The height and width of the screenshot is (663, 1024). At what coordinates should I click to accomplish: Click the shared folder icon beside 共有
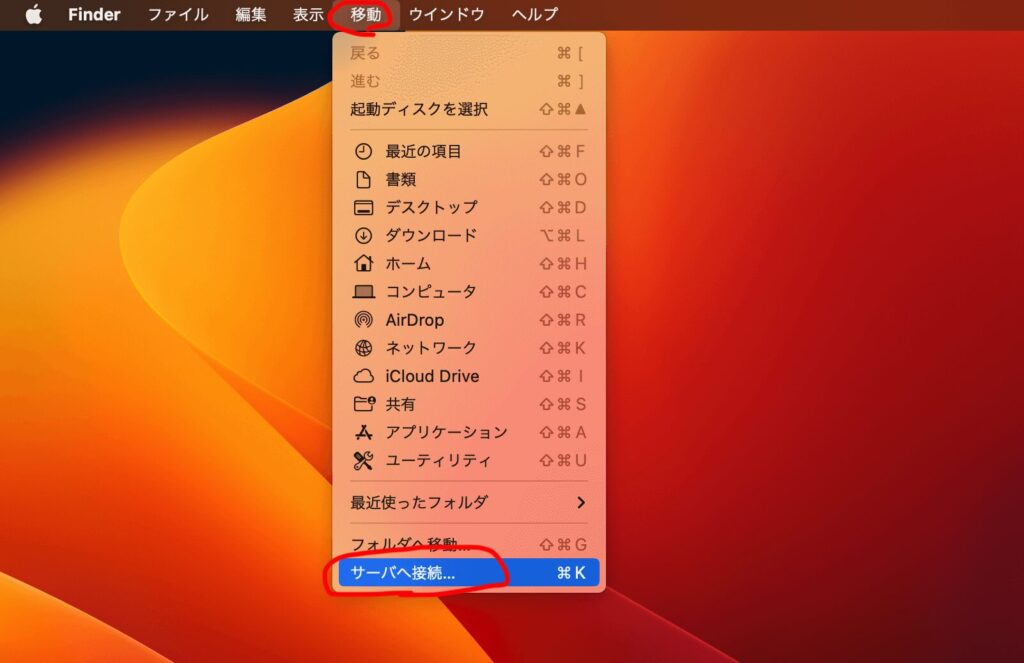(x=364, y=404)
